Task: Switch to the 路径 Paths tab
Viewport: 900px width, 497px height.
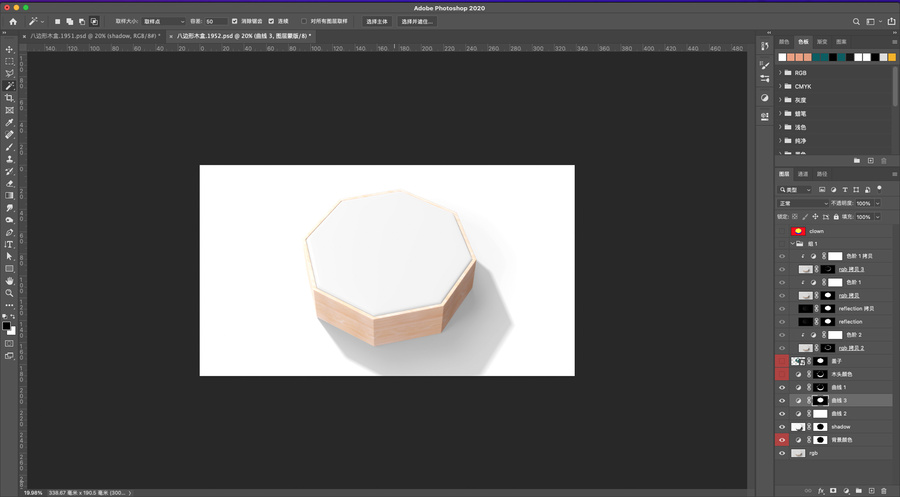Action: tap(822, 174)
